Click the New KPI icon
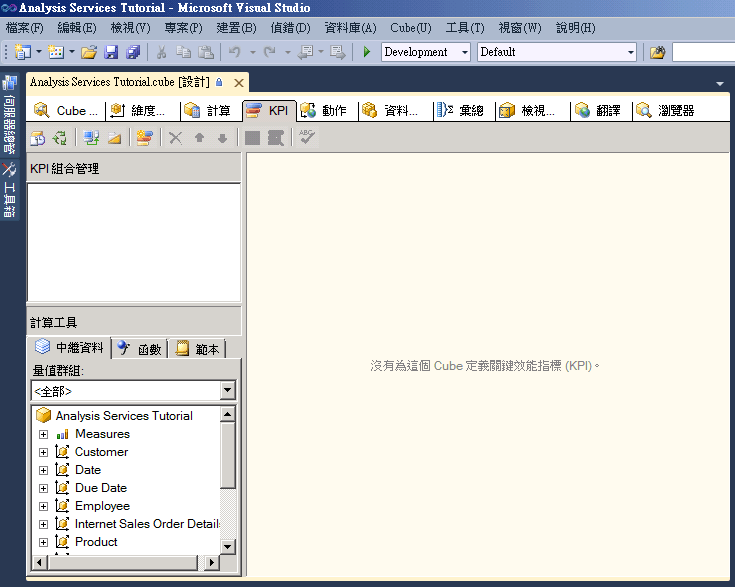 click(x=144, y=138)
